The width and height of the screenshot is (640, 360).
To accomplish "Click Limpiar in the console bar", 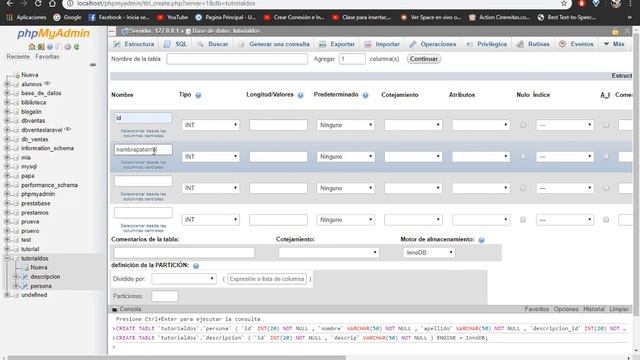I will tap(619, 309).
